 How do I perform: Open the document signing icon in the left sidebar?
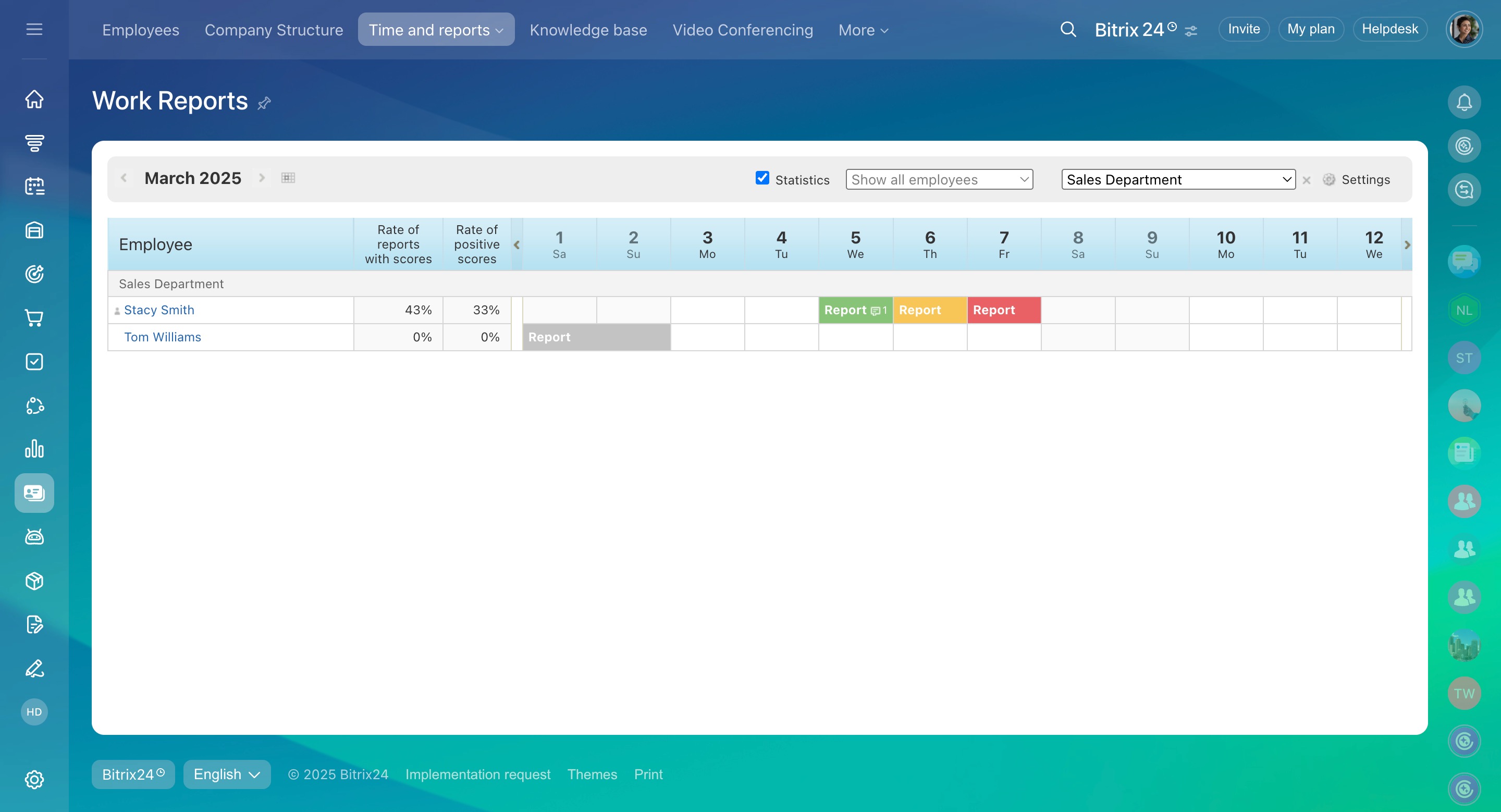pyautogui.click(x=34, y=624)
